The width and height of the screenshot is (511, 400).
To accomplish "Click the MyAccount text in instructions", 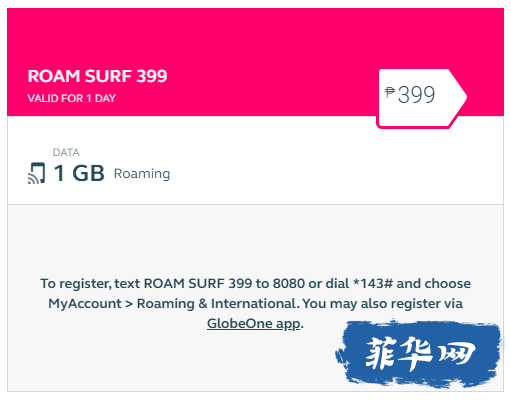I will [85, 304].
